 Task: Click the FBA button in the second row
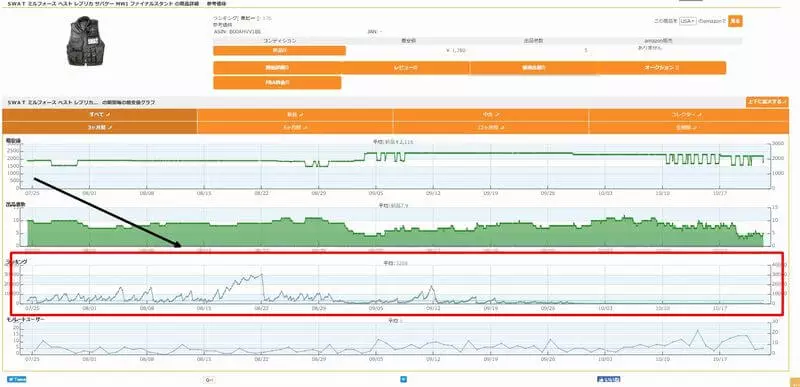[x=277, y=83]
